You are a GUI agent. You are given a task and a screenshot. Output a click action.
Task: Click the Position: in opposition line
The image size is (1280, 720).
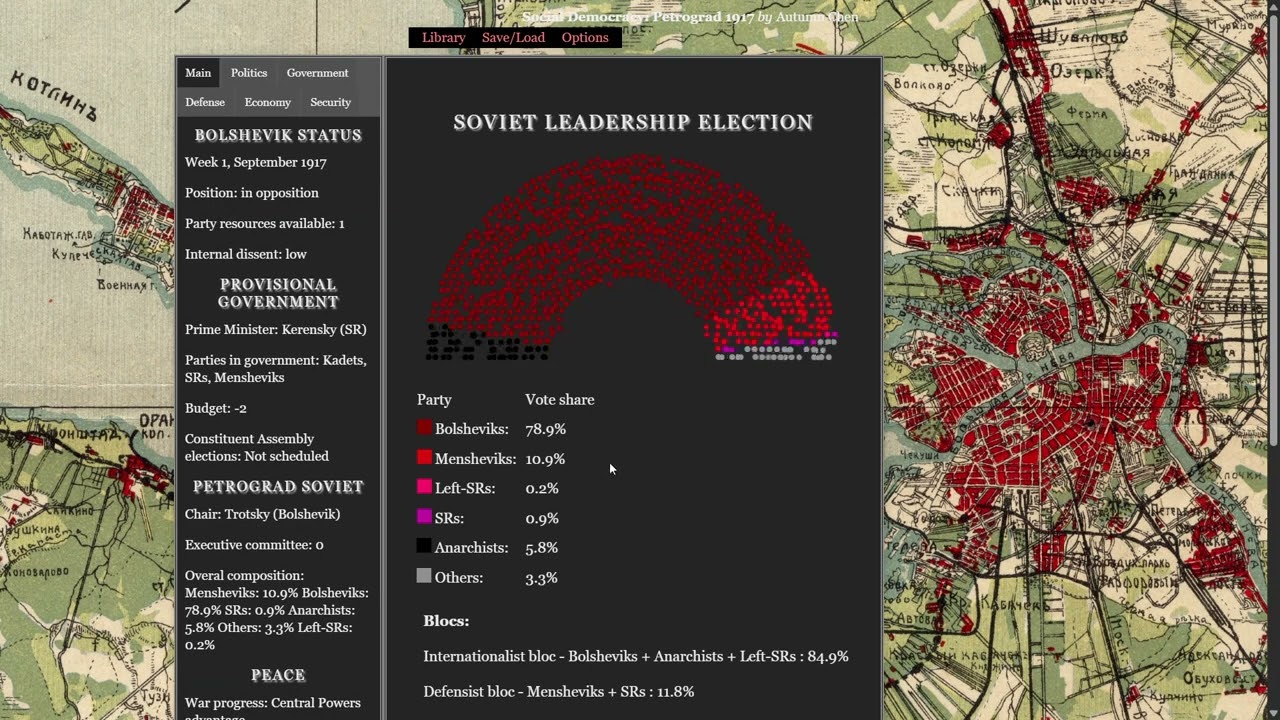(x=252, y=193)
